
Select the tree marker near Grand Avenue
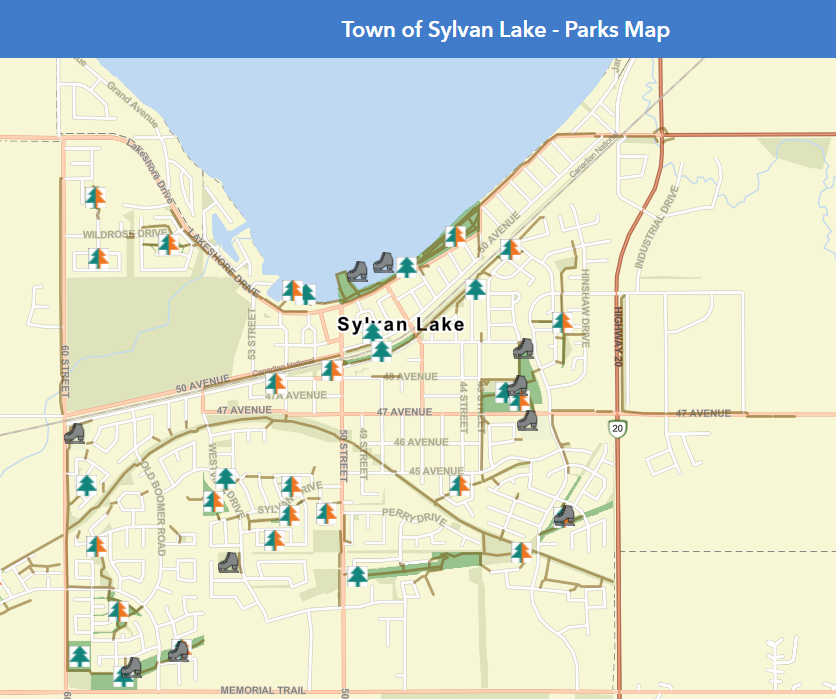[97, 197]
